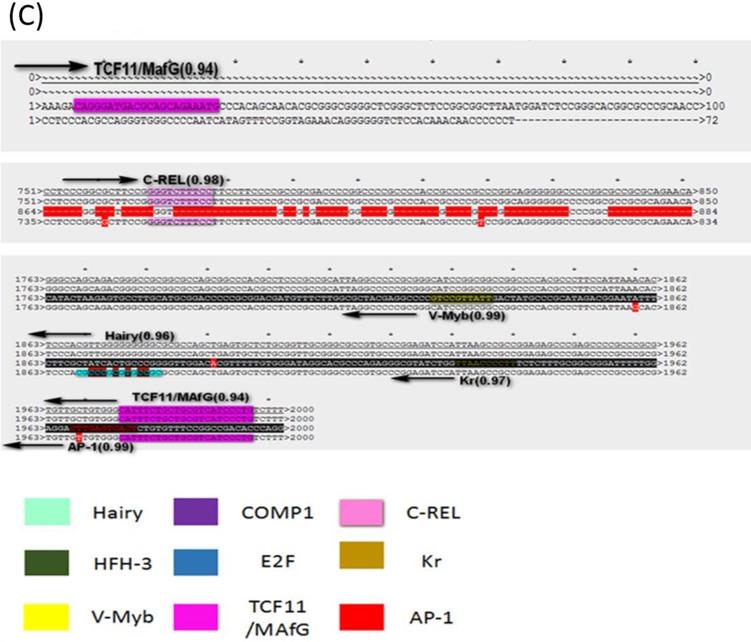The height and width of the screenshot is (642, 751).
Task: Click the yellow V-Myb legend swatch
Action: point(45,612)
